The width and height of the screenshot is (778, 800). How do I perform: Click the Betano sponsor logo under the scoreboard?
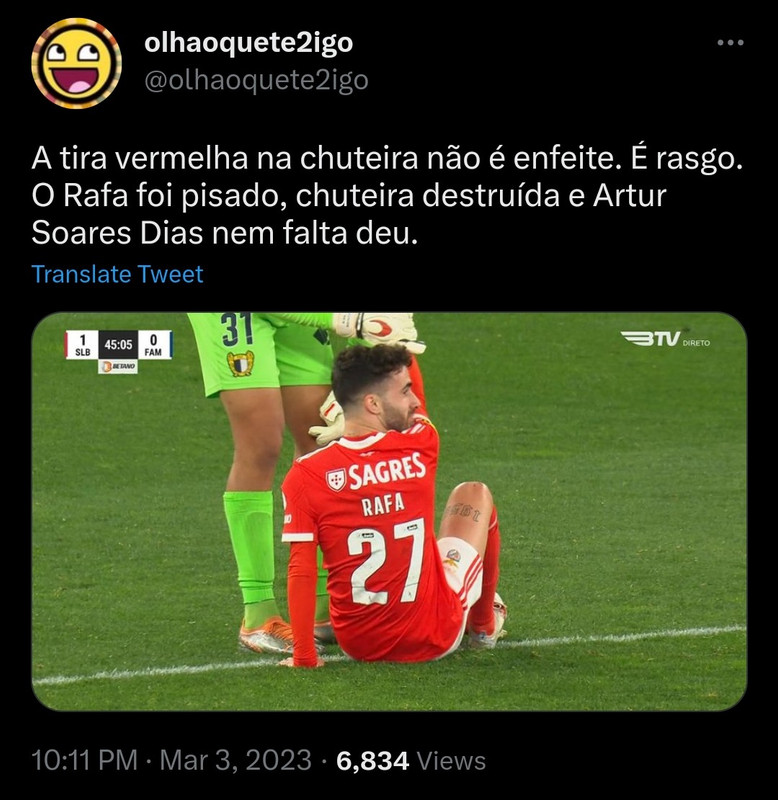coord(118,366)
